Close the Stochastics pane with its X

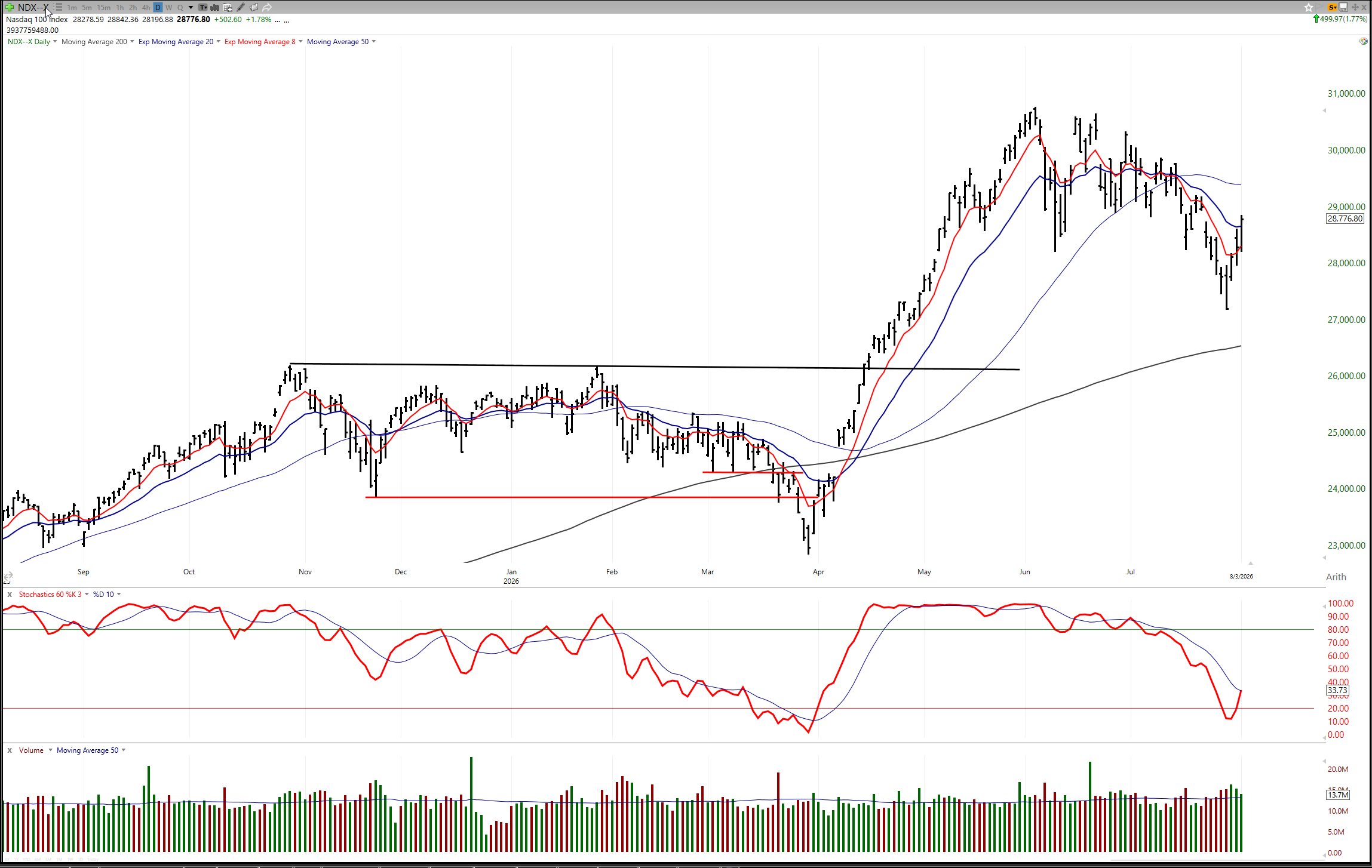pyautogui.click(x=10, y=595)
